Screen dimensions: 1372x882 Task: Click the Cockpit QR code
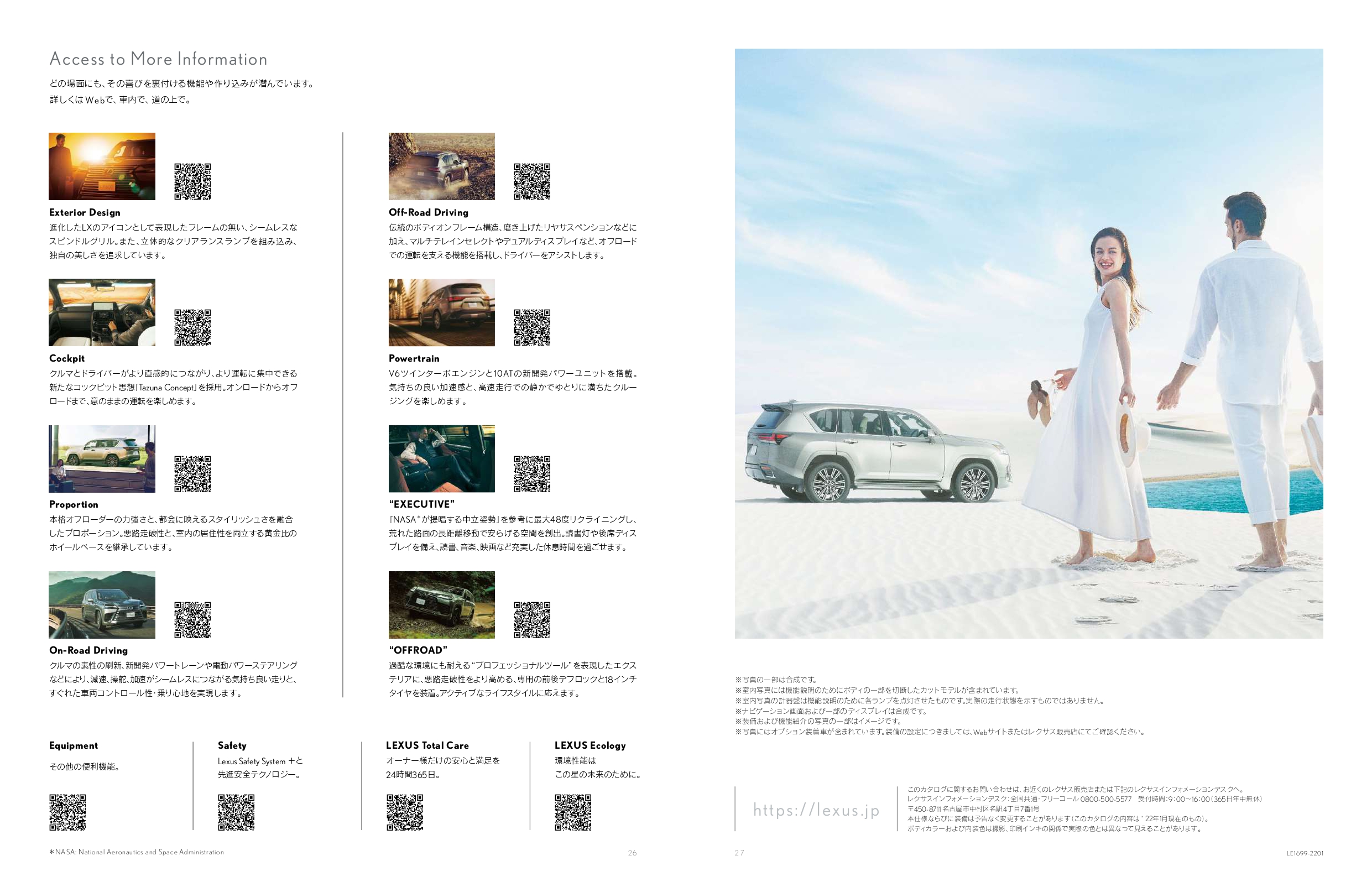(192, 327)
